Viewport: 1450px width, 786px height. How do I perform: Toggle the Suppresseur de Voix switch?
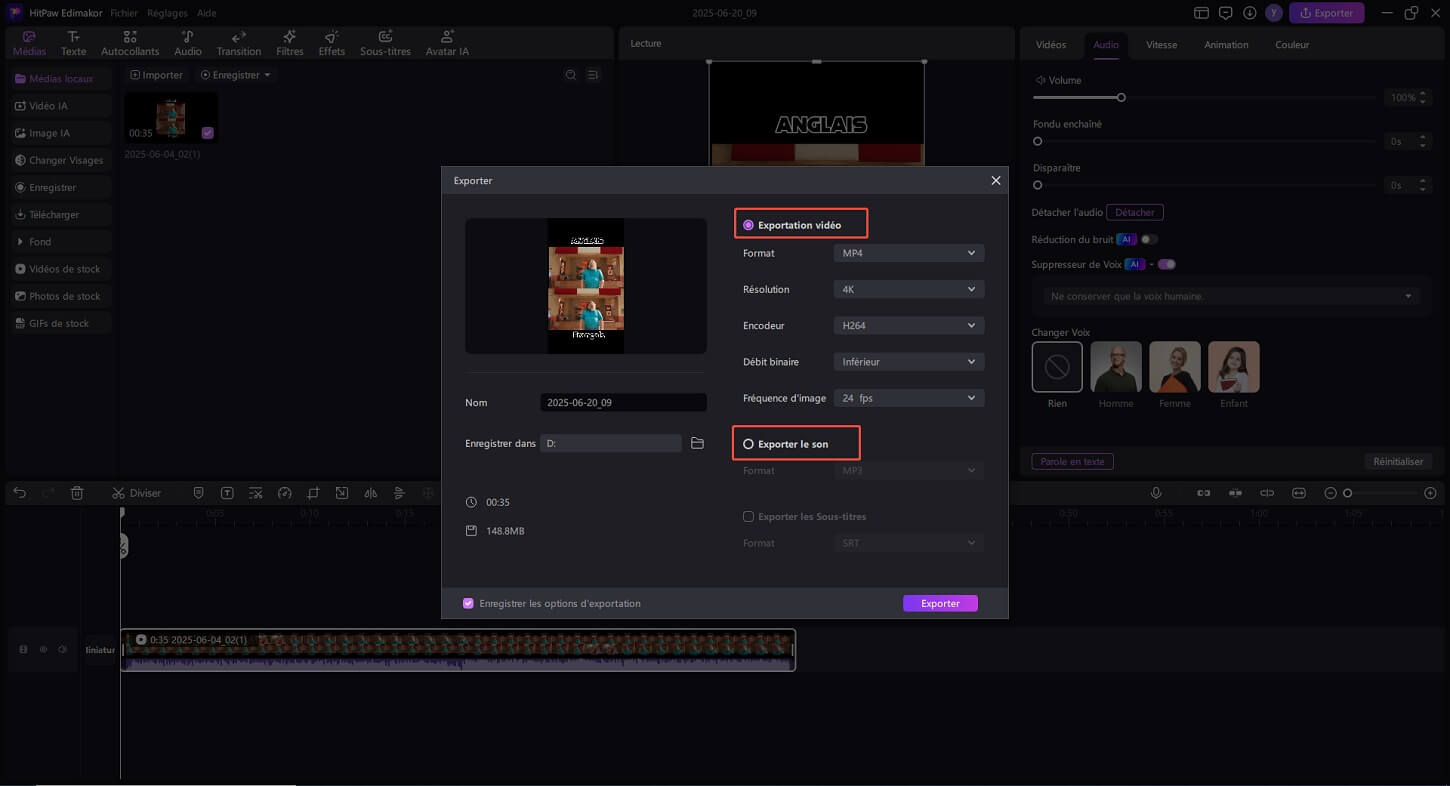pos(1167,264)
